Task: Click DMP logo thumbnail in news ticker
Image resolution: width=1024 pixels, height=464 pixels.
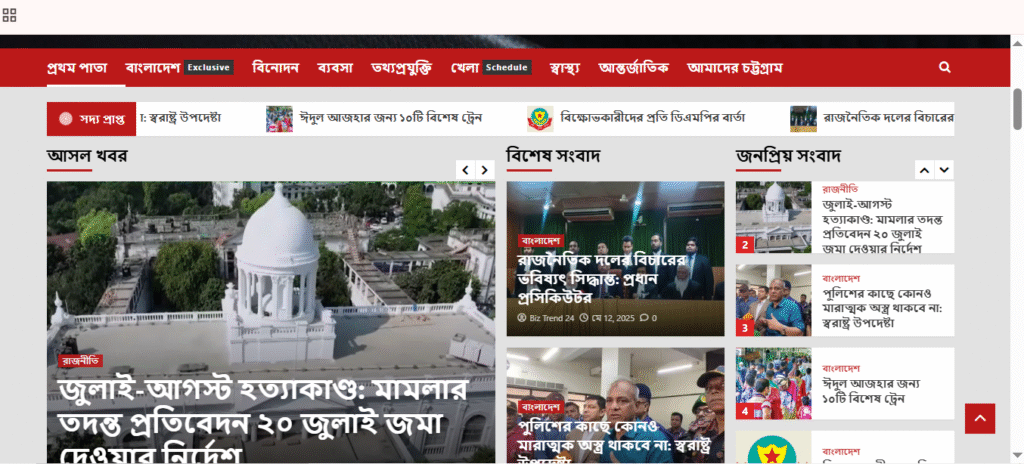Action: [540, 119]
